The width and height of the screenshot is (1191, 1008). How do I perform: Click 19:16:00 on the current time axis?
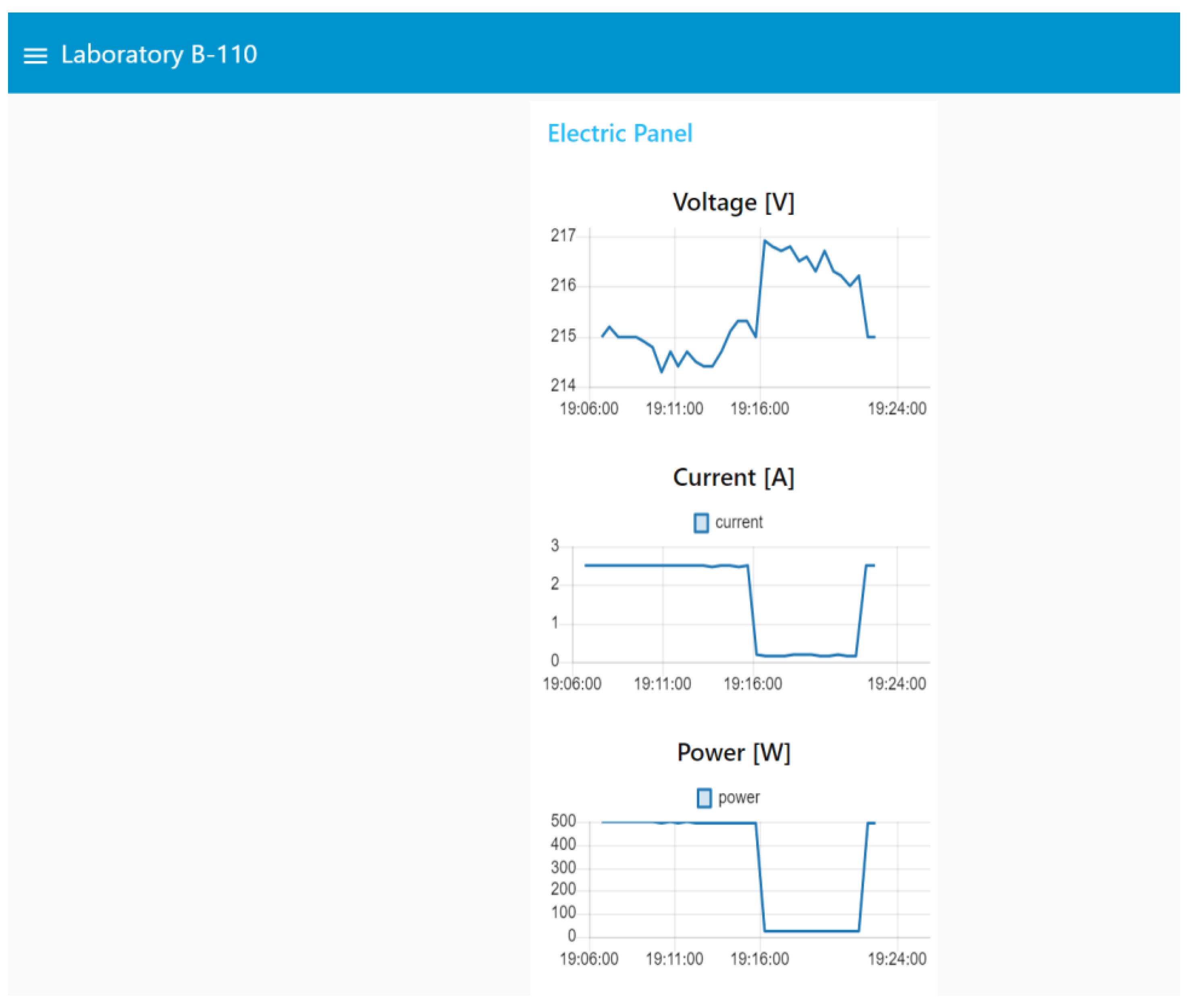pyautogui.click(x=752, y=684)
